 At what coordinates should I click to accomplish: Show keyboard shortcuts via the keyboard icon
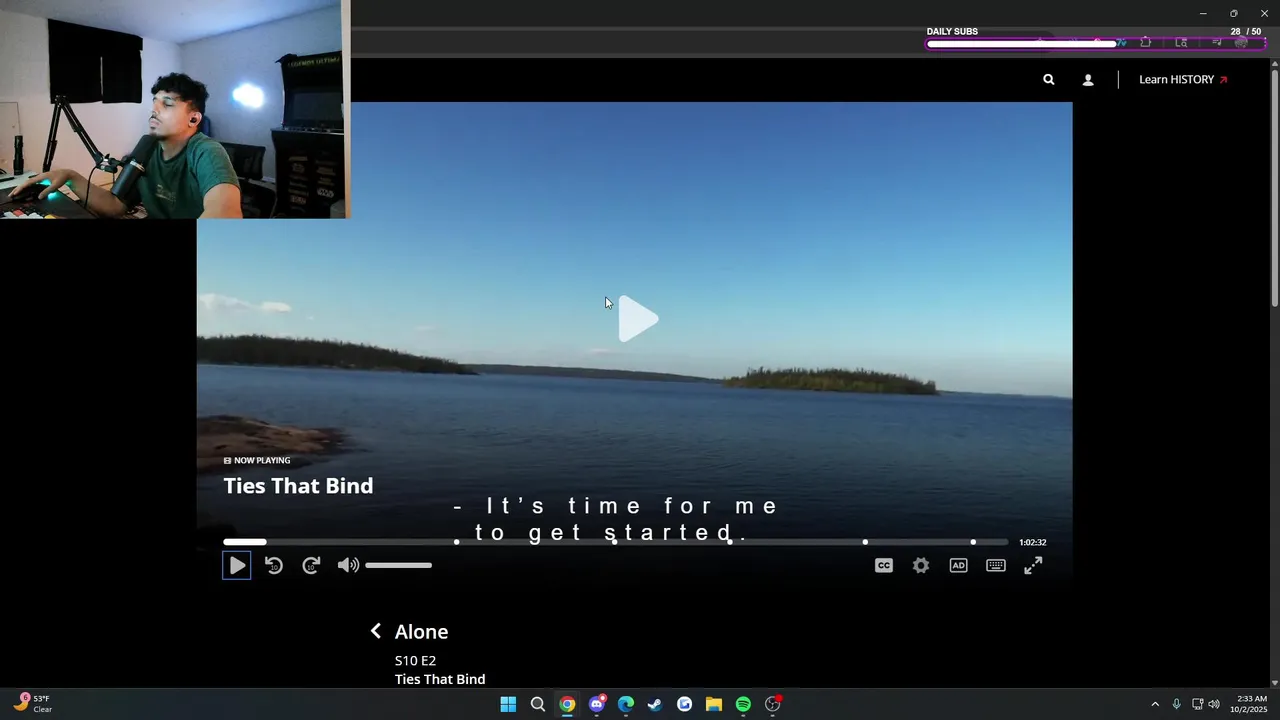[x=996, y=565]
